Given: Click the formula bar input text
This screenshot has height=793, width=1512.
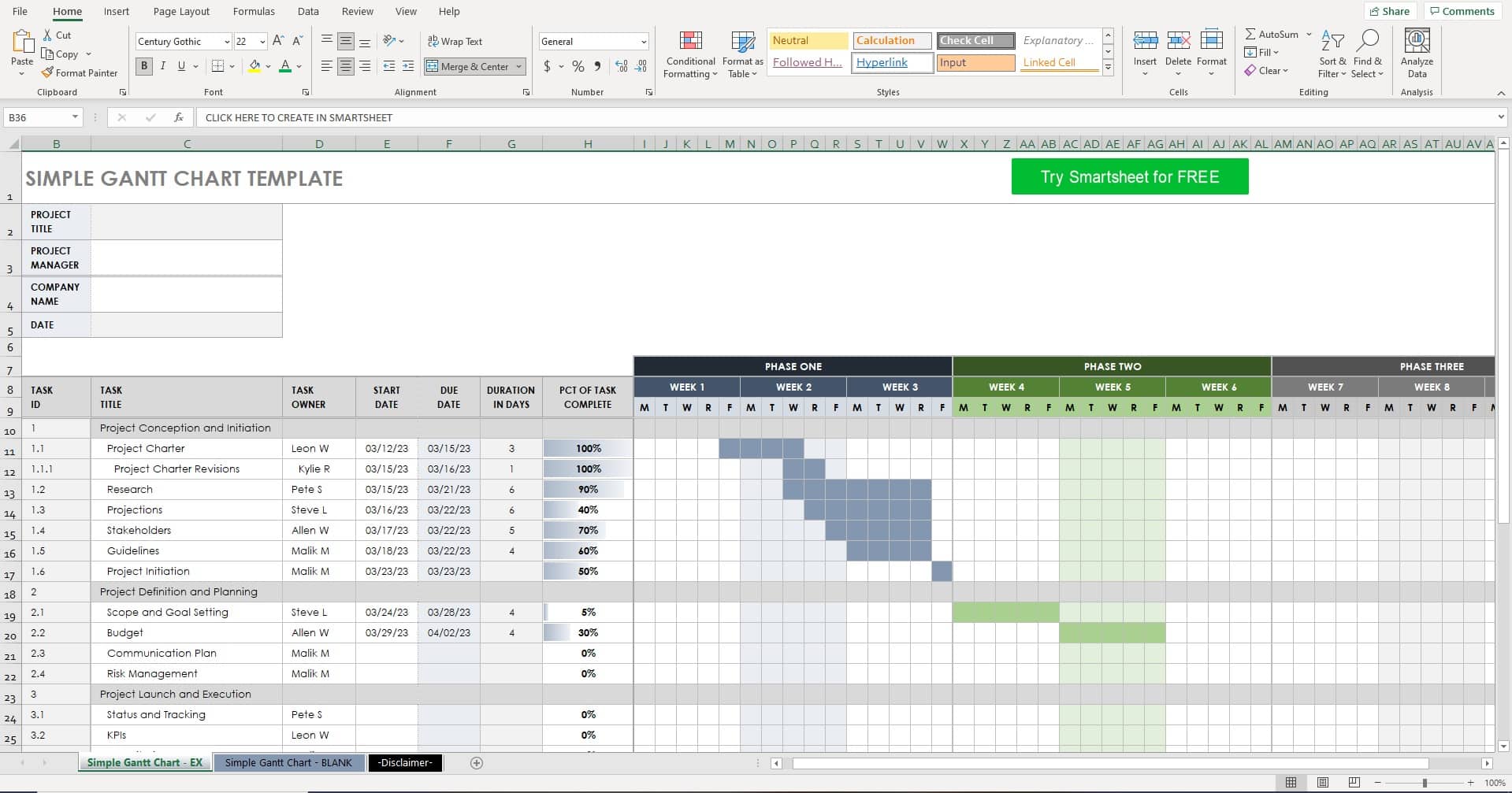Looking at the screenshot, I should (299, 117).
